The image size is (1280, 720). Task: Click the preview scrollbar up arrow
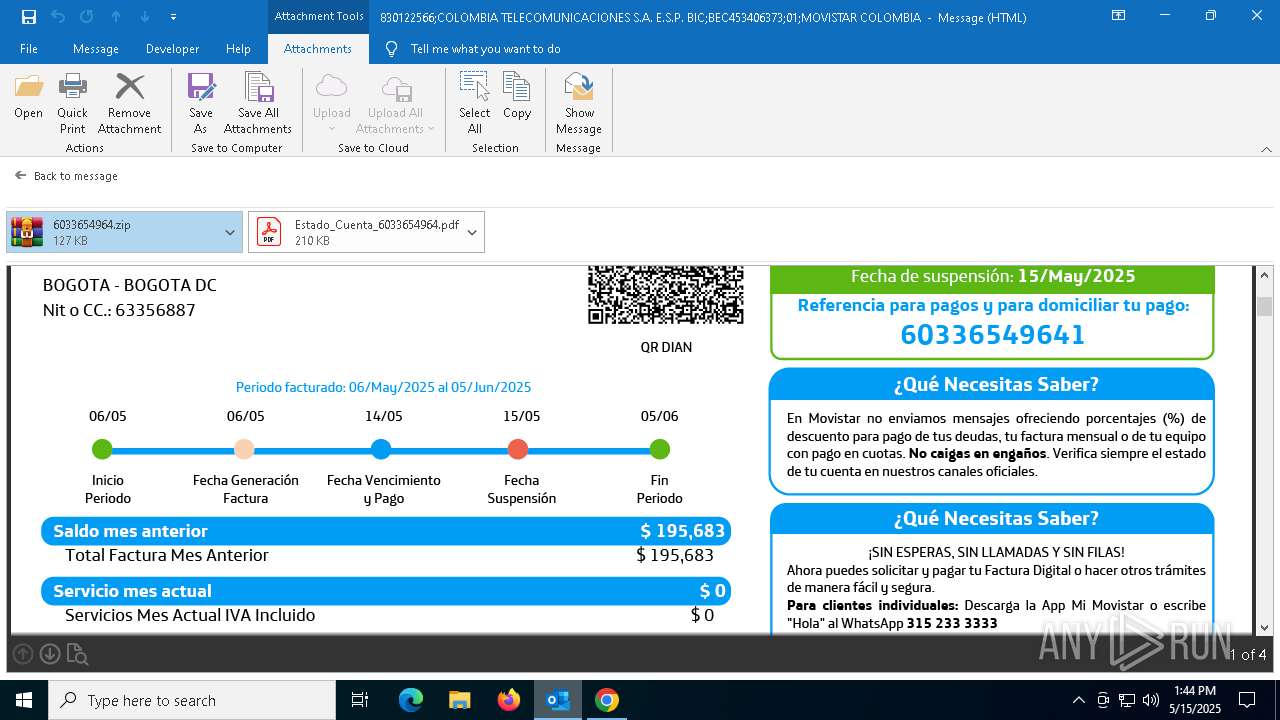click(x=1265, y=275)
